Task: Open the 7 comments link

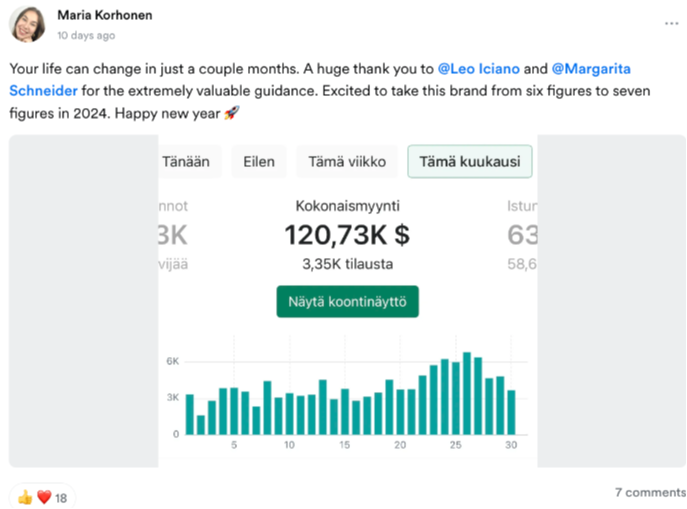Action: pyautogui.click(x=647, y=492)
